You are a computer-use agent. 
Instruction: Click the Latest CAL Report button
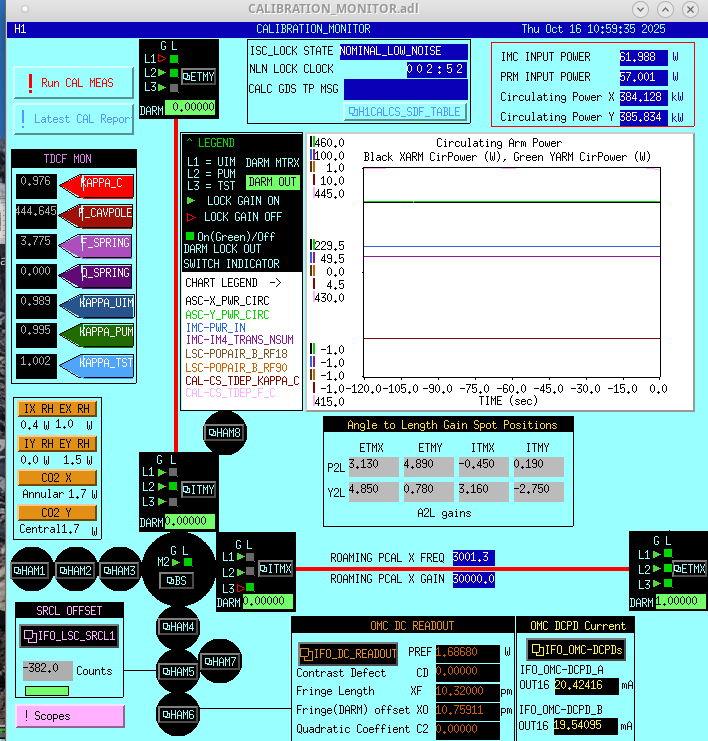pos(74,119)
